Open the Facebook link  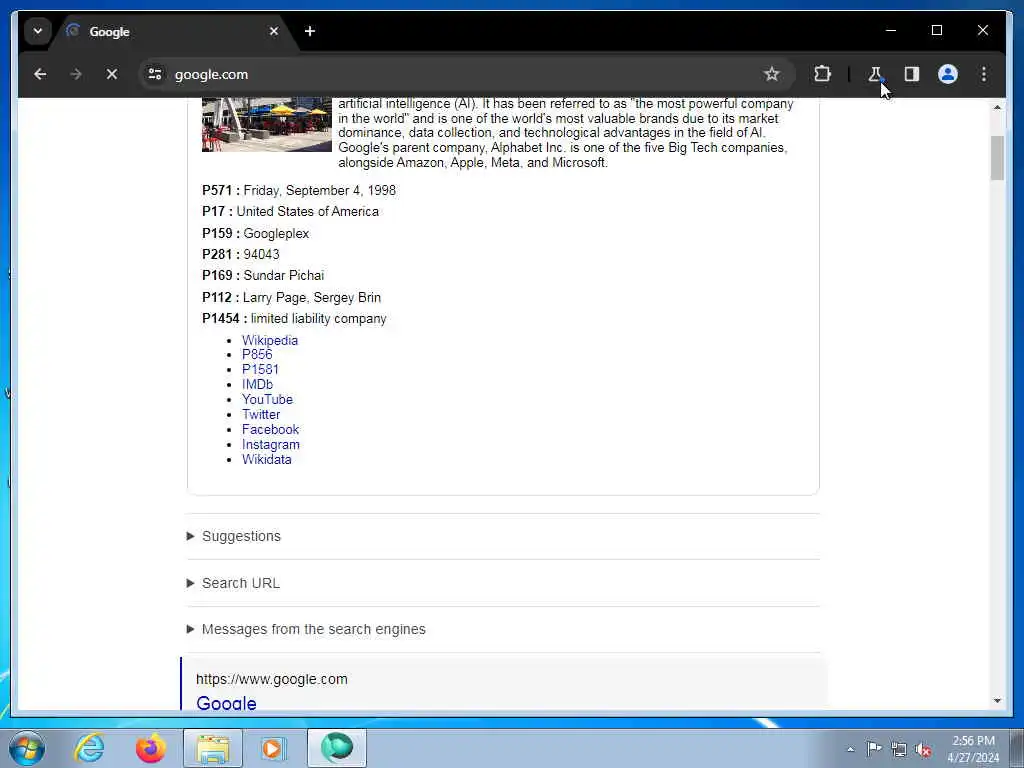[270, 430]
